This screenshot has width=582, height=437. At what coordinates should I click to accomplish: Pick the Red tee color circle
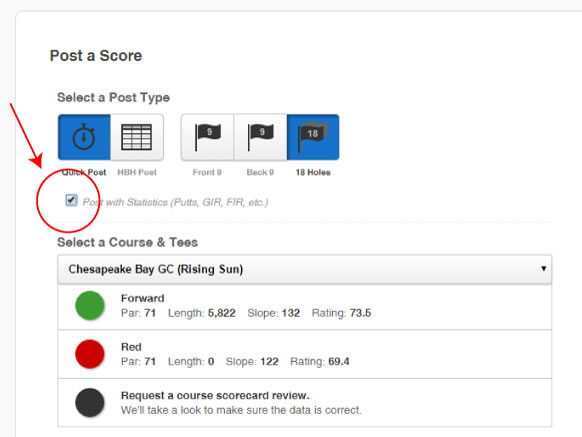pos(90,354)
